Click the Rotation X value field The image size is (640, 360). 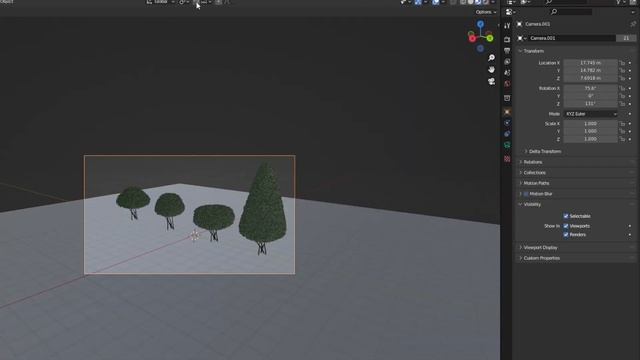[591, 88]
